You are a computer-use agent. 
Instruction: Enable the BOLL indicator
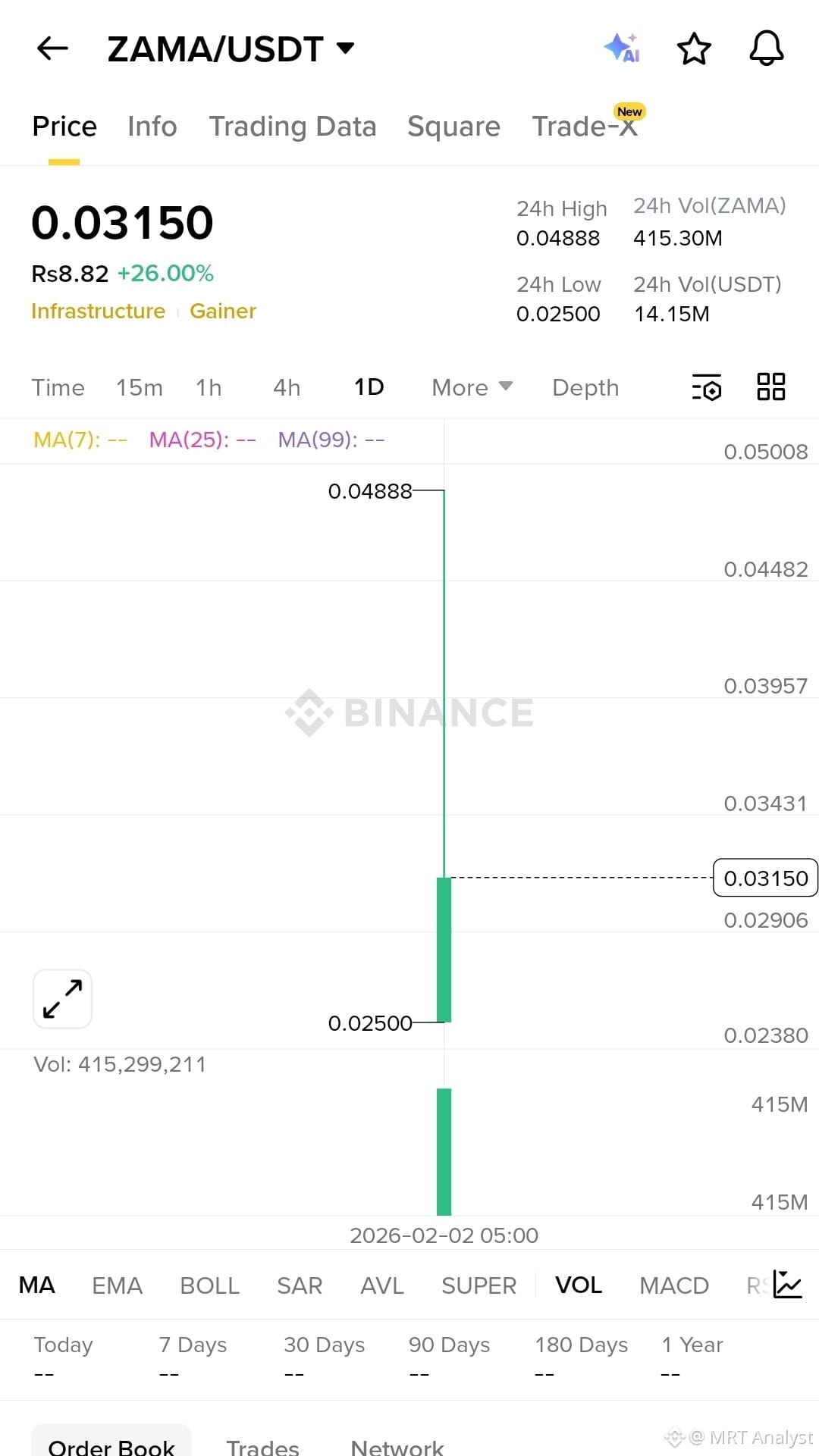pyautogui.click(x=210, y=1285)
